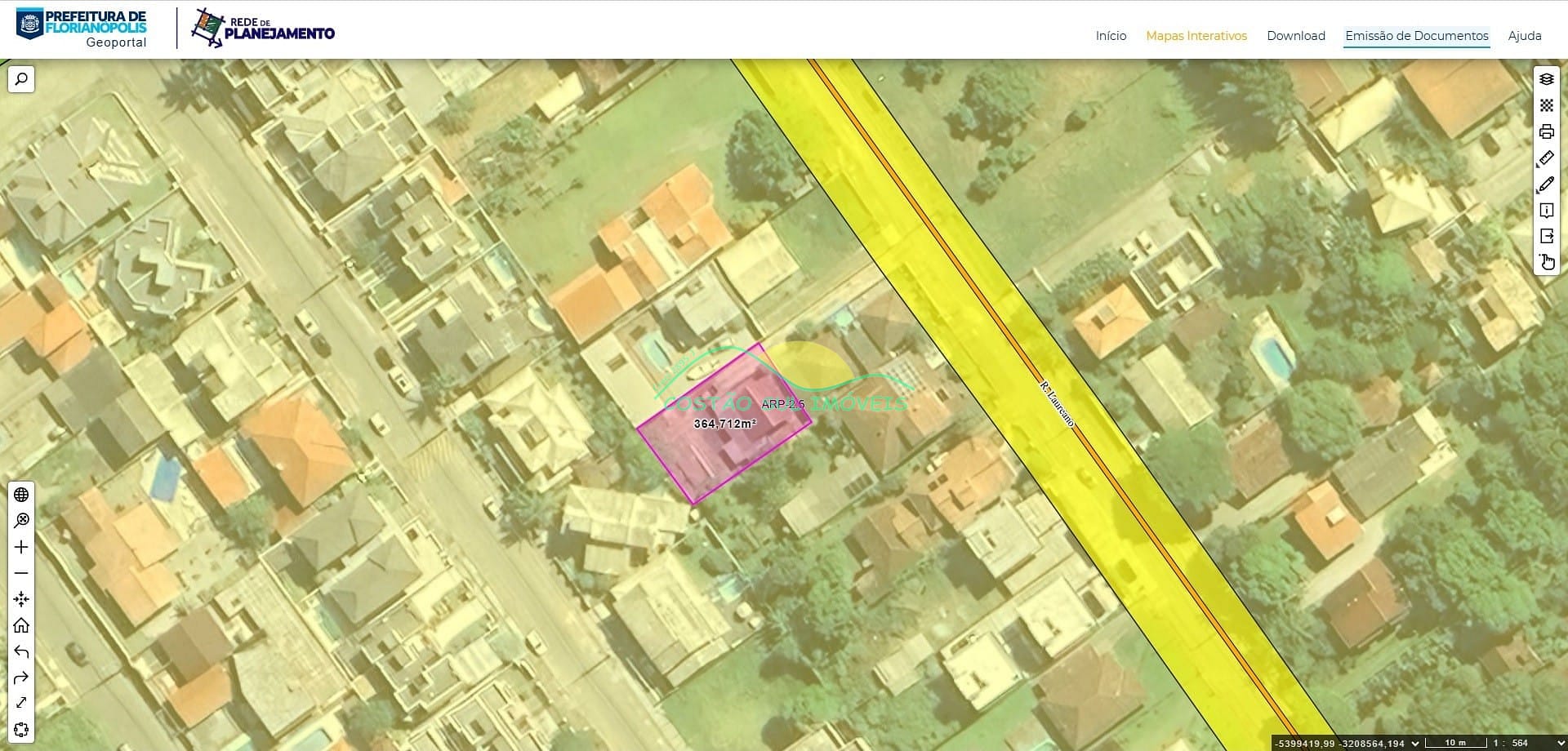Click the Download link
1568x751 pixels.
(1295, 36)
